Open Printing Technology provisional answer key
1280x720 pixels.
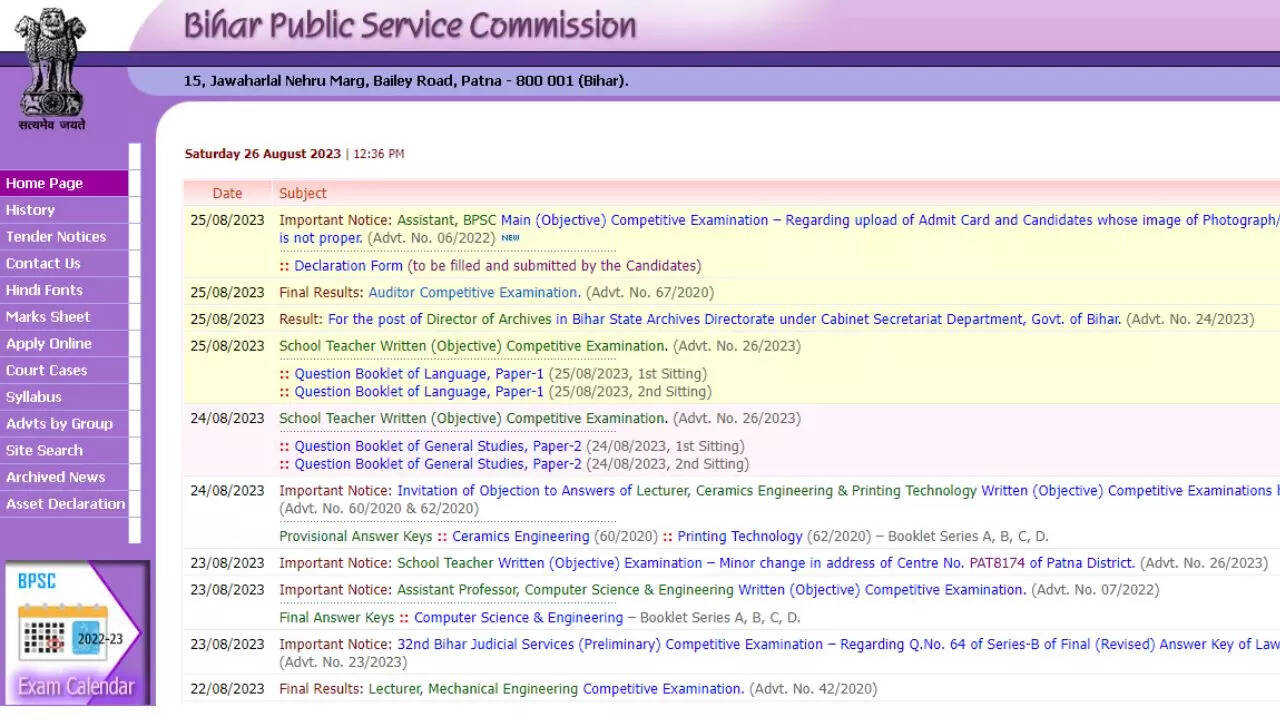pos(739,536)
